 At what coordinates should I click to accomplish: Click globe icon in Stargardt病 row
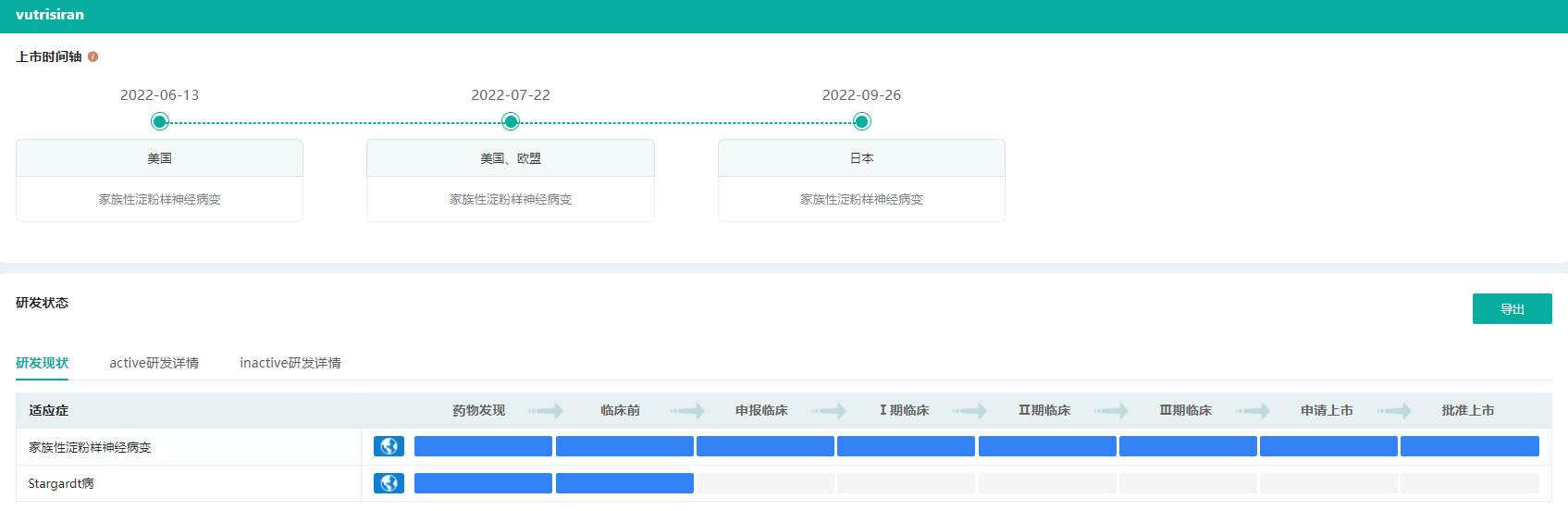point(389,483)
